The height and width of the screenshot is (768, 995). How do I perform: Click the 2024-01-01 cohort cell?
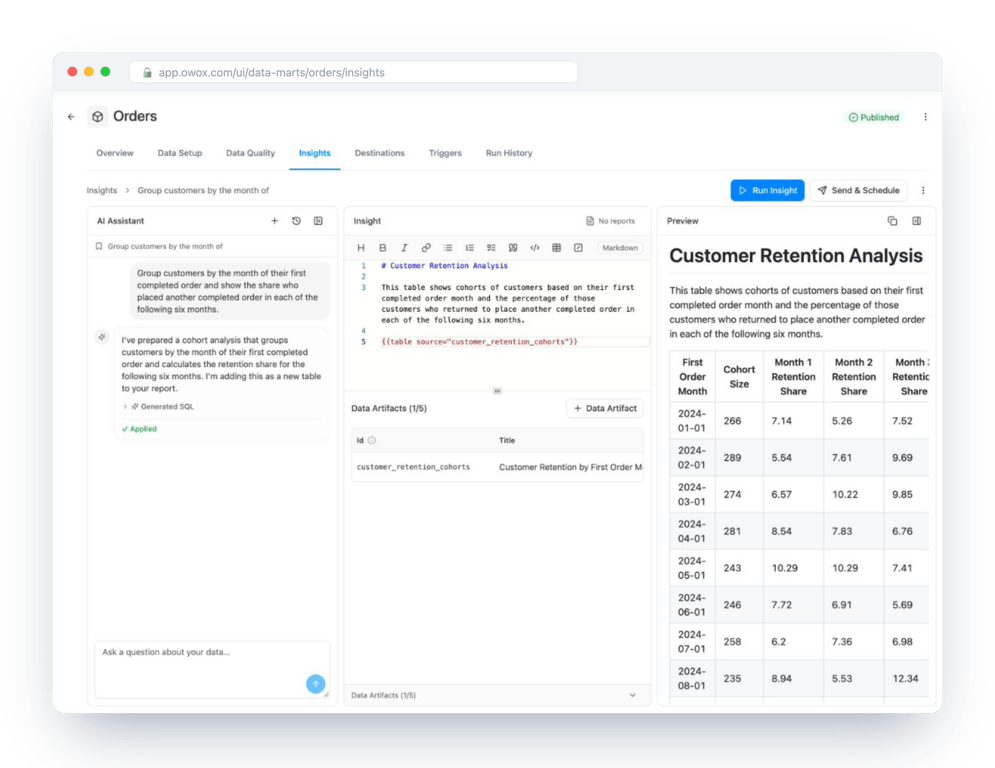pos(692,421)
